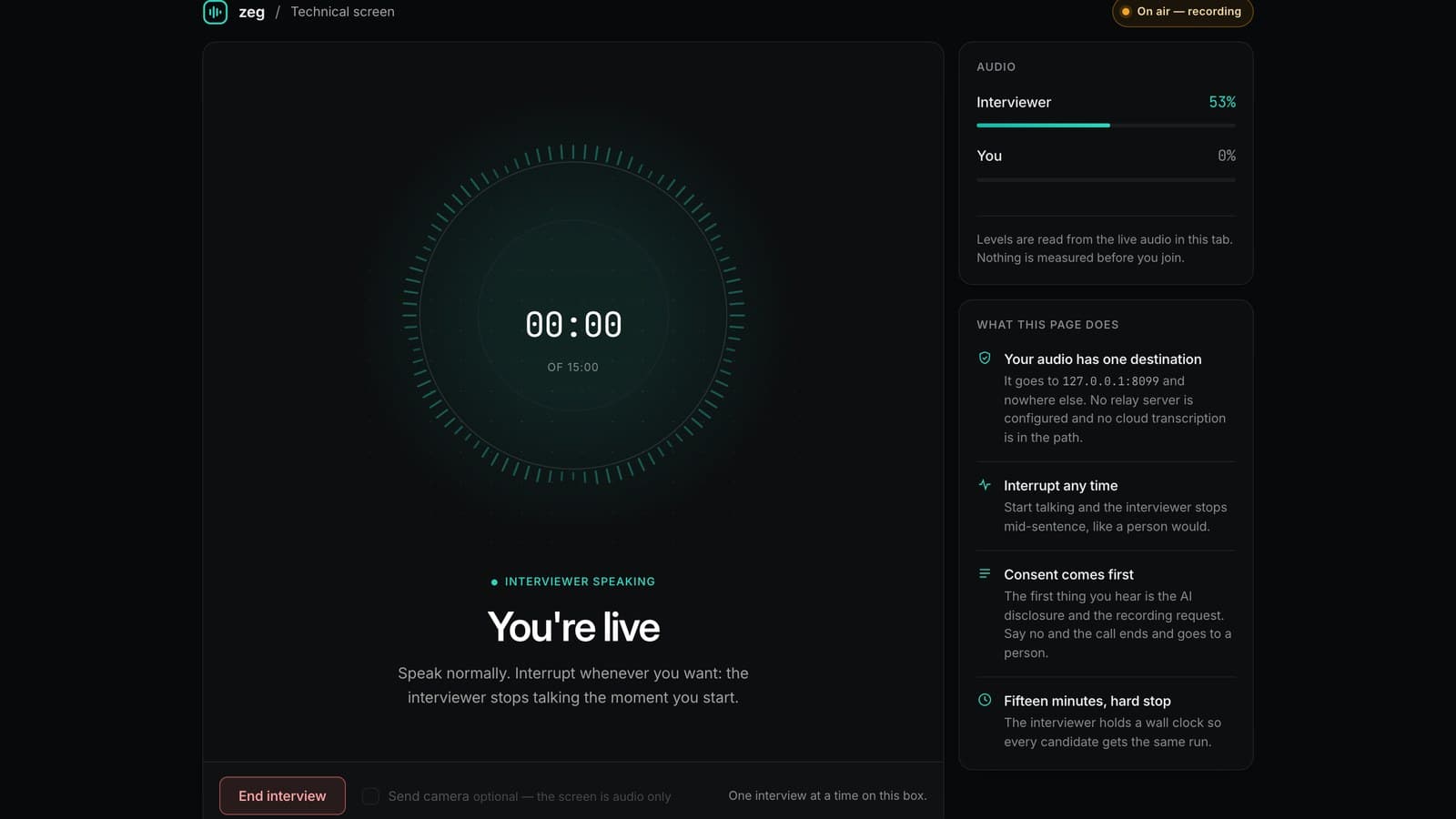Click the Consent comes first title
The image size is (1456, 819).
pyautogui.click(x=1068, y=575)
